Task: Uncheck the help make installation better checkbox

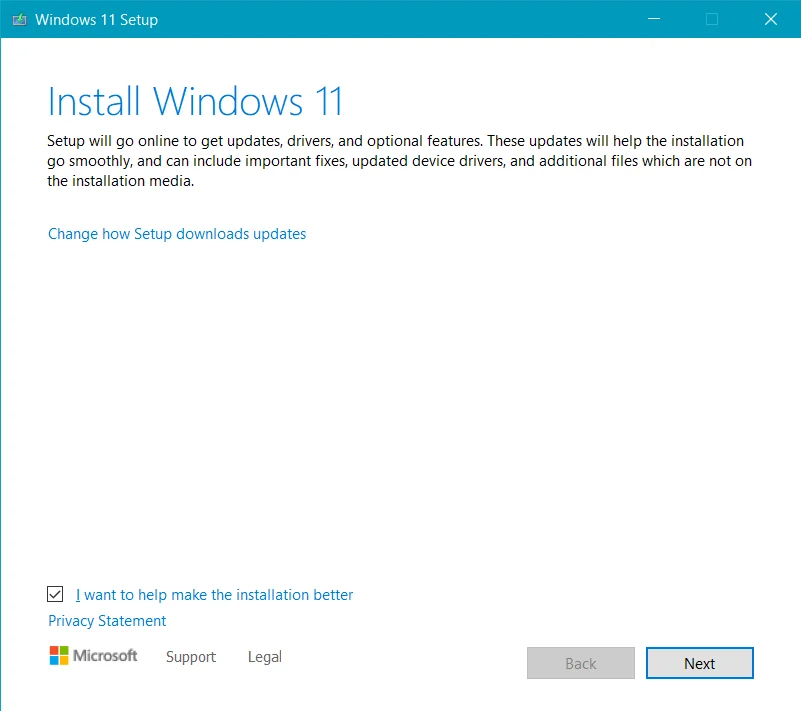Action: tap(55, 594)
